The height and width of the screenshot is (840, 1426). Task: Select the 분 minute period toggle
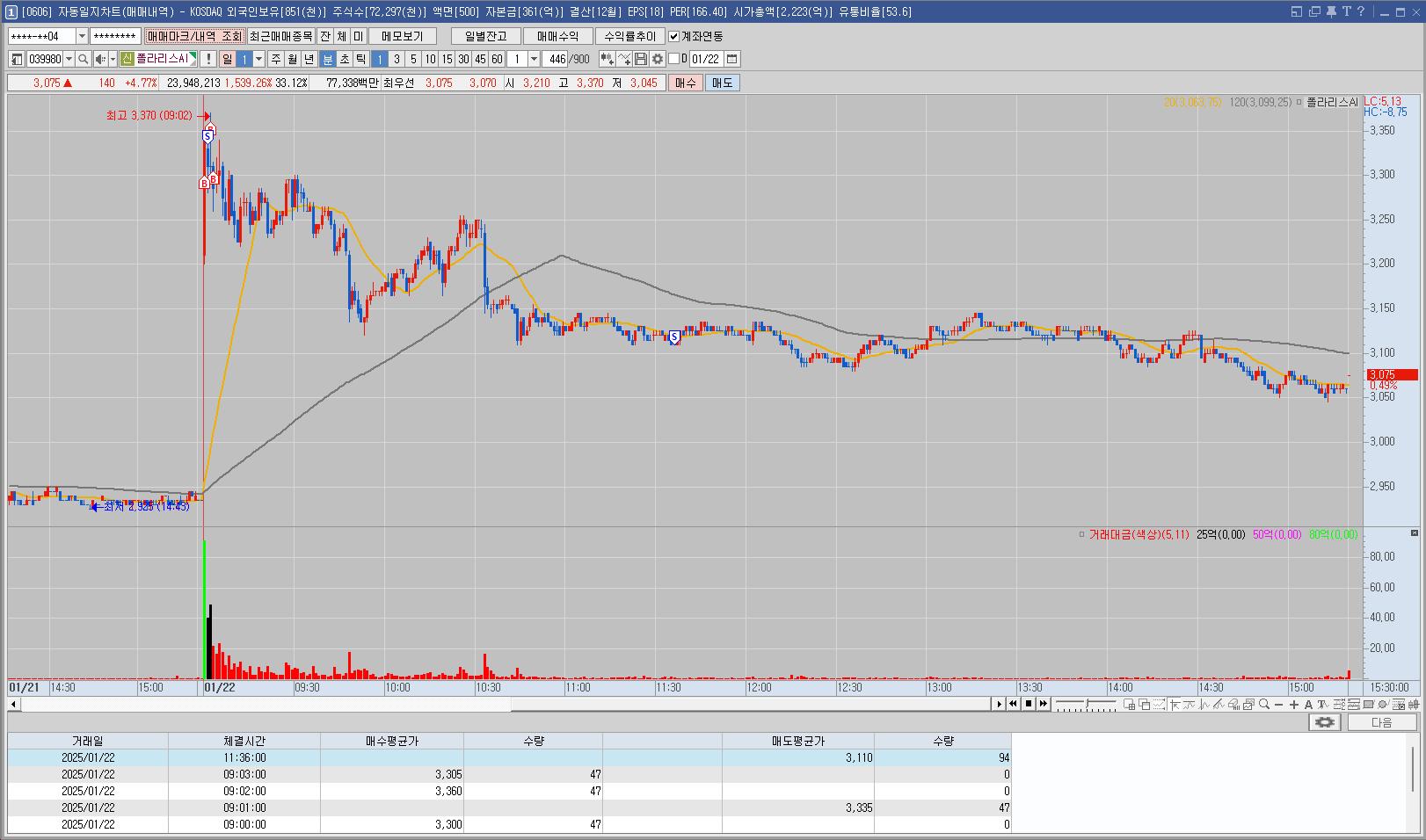[x=328, y=59]
